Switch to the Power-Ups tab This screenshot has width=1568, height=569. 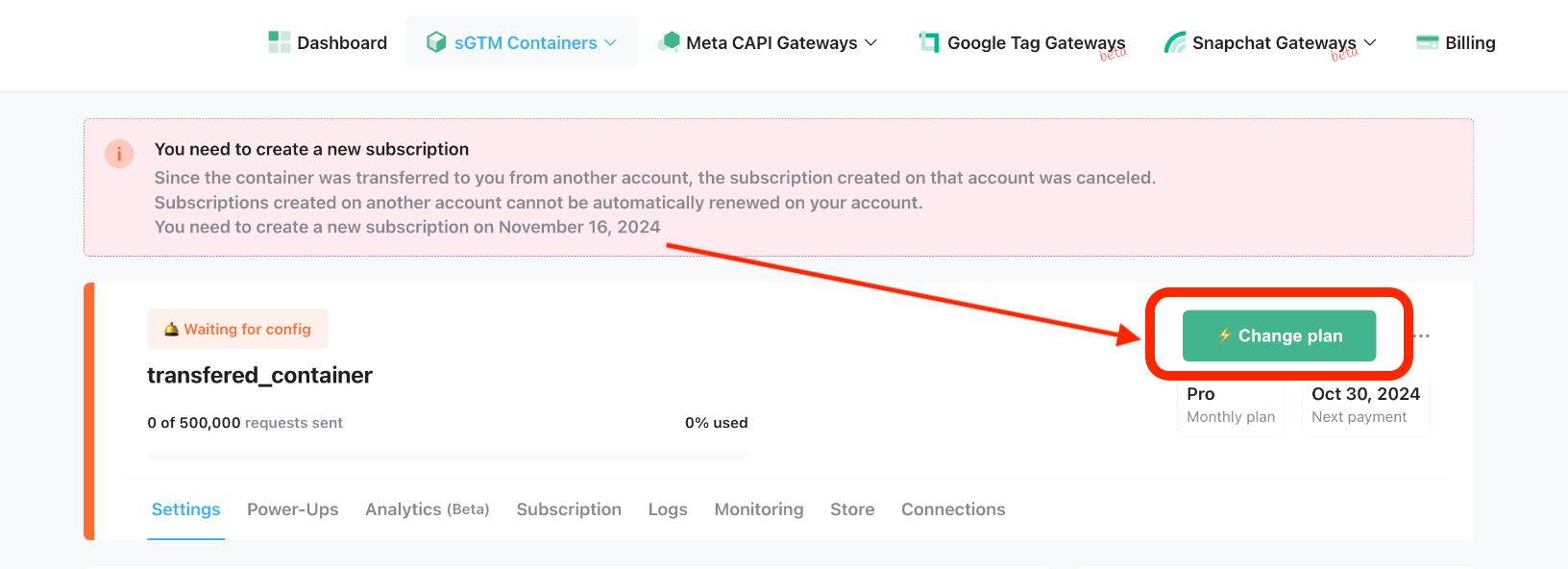[293, 509]
